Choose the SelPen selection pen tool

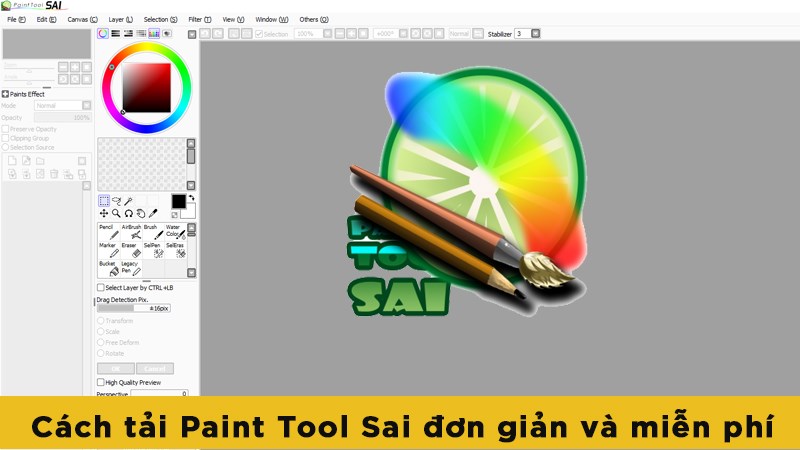(x=153, y=250)
